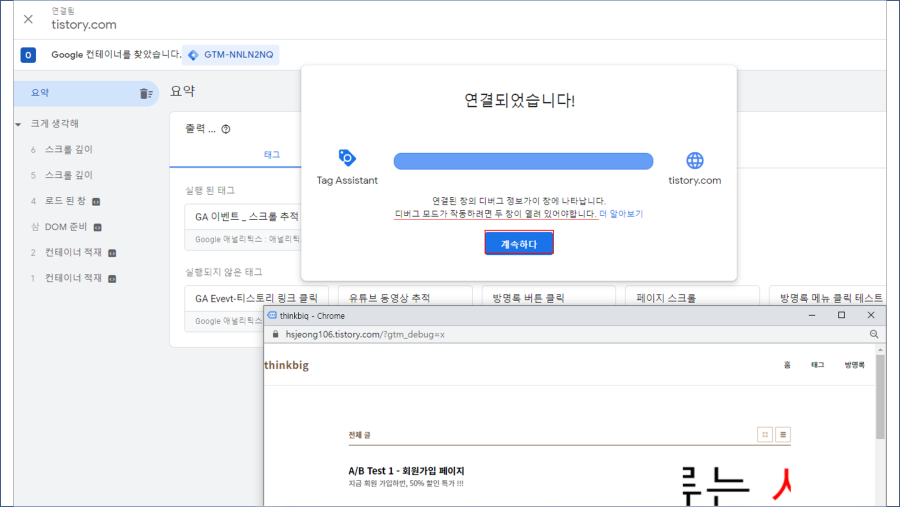Image resolution: width=900 pixels, height=507 pixels.
Task: Click the tistory.com globe icon in dialog
Action: point(695,160)
